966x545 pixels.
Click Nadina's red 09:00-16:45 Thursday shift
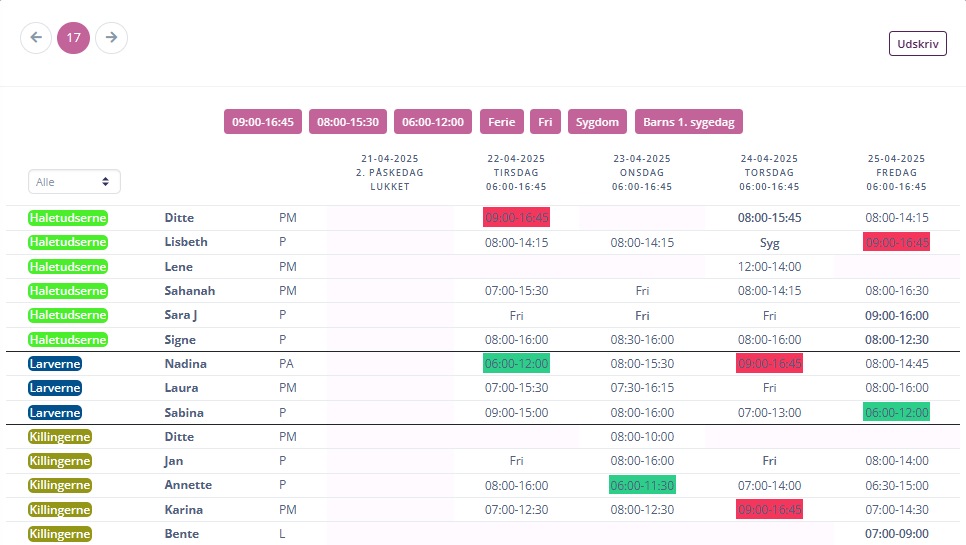tap(769, 363)
